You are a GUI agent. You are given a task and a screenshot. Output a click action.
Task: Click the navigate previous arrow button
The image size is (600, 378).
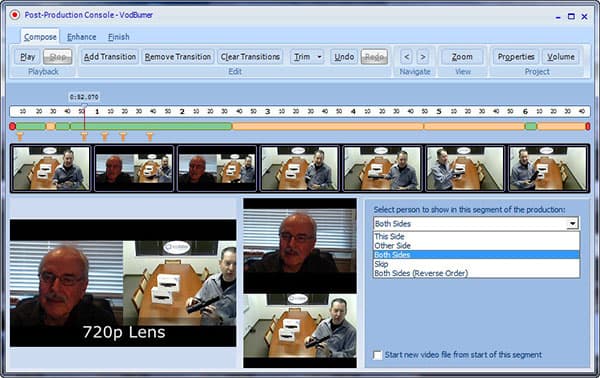[406, 57]
